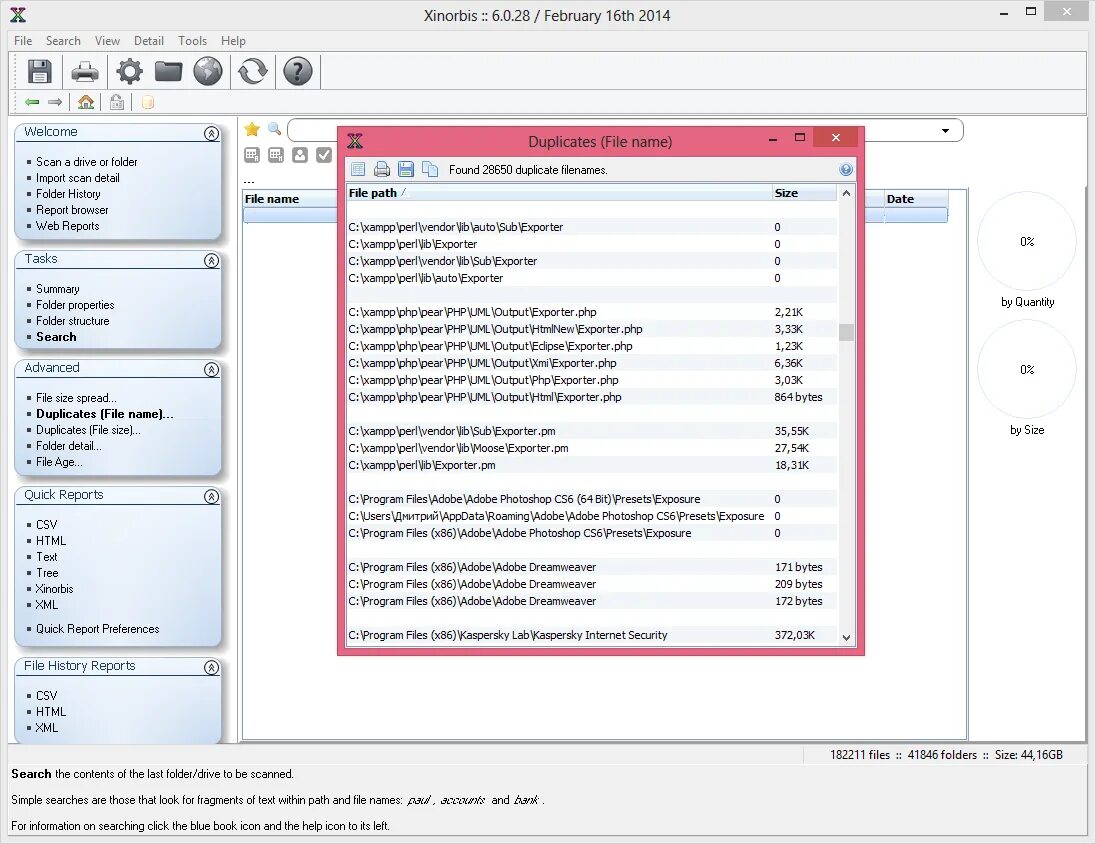
Task: Open the Help menu
Action: [x=233, y=41]
